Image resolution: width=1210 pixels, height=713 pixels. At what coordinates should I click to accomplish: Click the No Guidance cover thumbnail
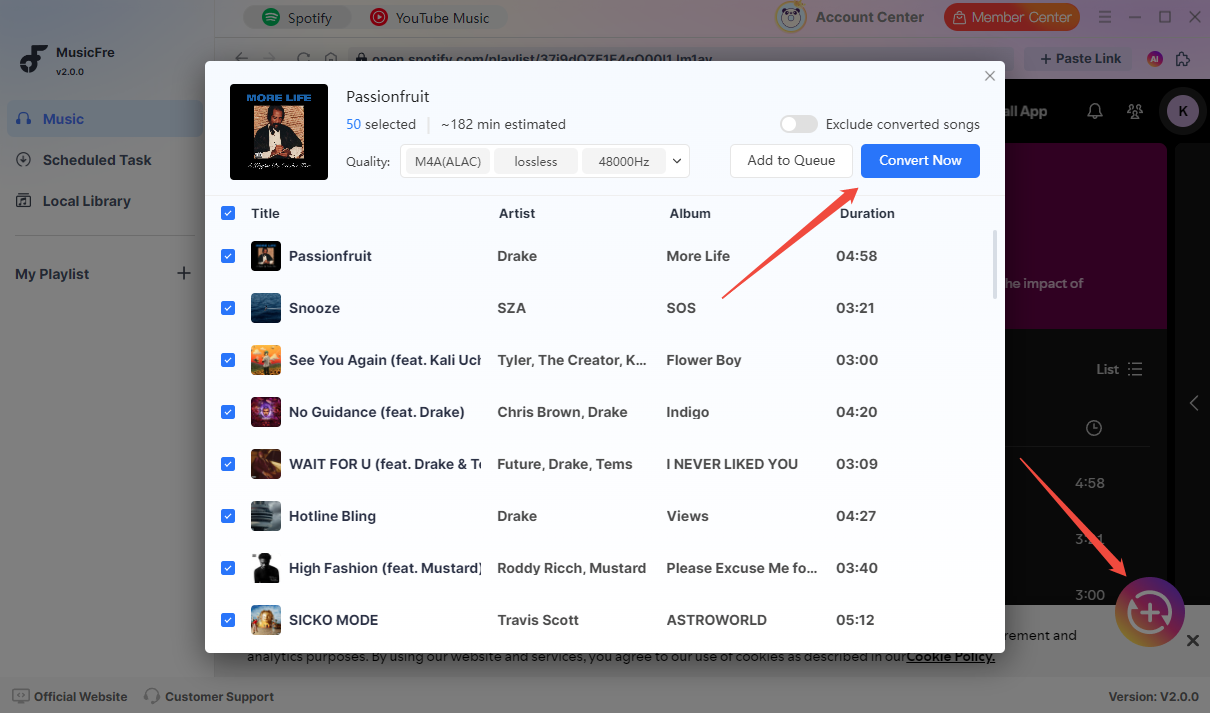(x=266, y=412)
